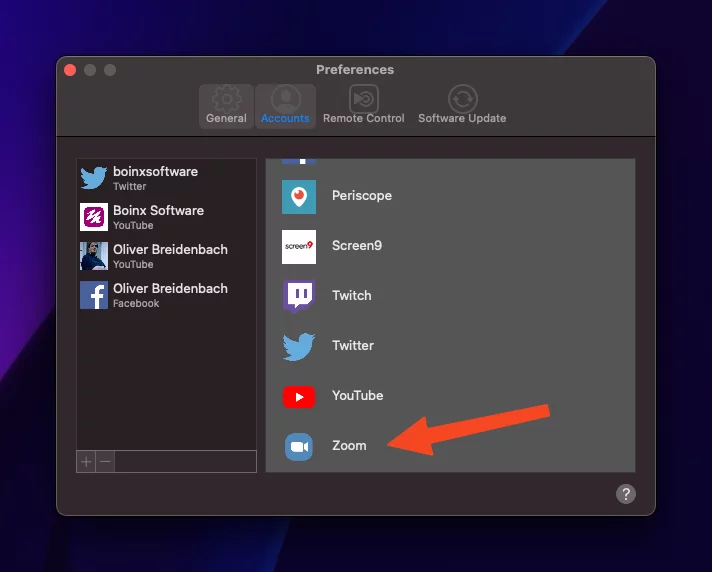Click YouTube label under Boinx Software
The height and width of the screenshot is (572, 712).
click(x=133, y=225)
